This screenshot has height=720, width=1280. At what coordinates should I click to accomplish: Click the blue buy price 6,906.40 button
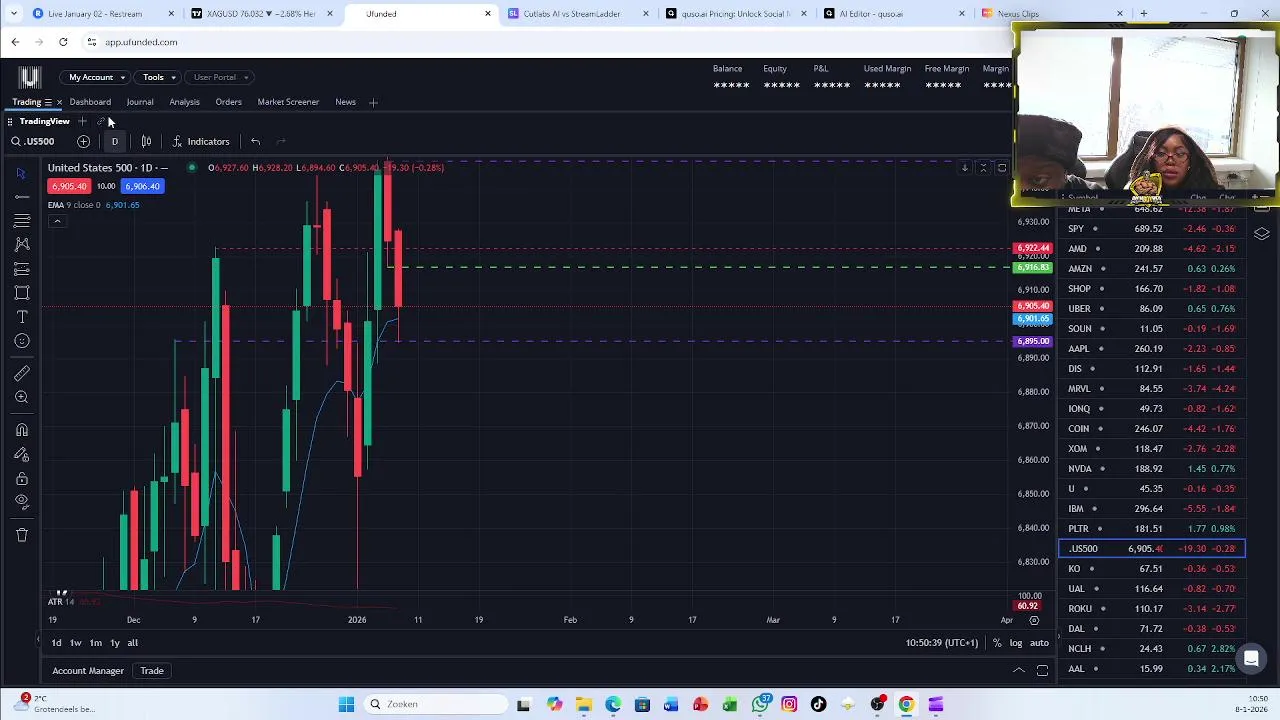pos(142,186)
